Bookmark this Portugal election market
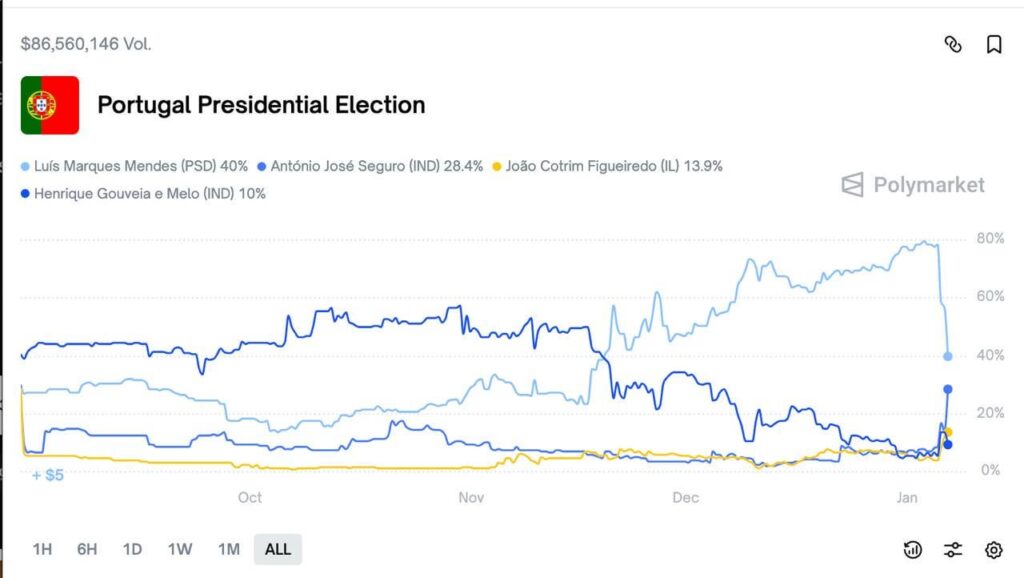This screenshot has width=1024, height=578. [x=994, y=44]
